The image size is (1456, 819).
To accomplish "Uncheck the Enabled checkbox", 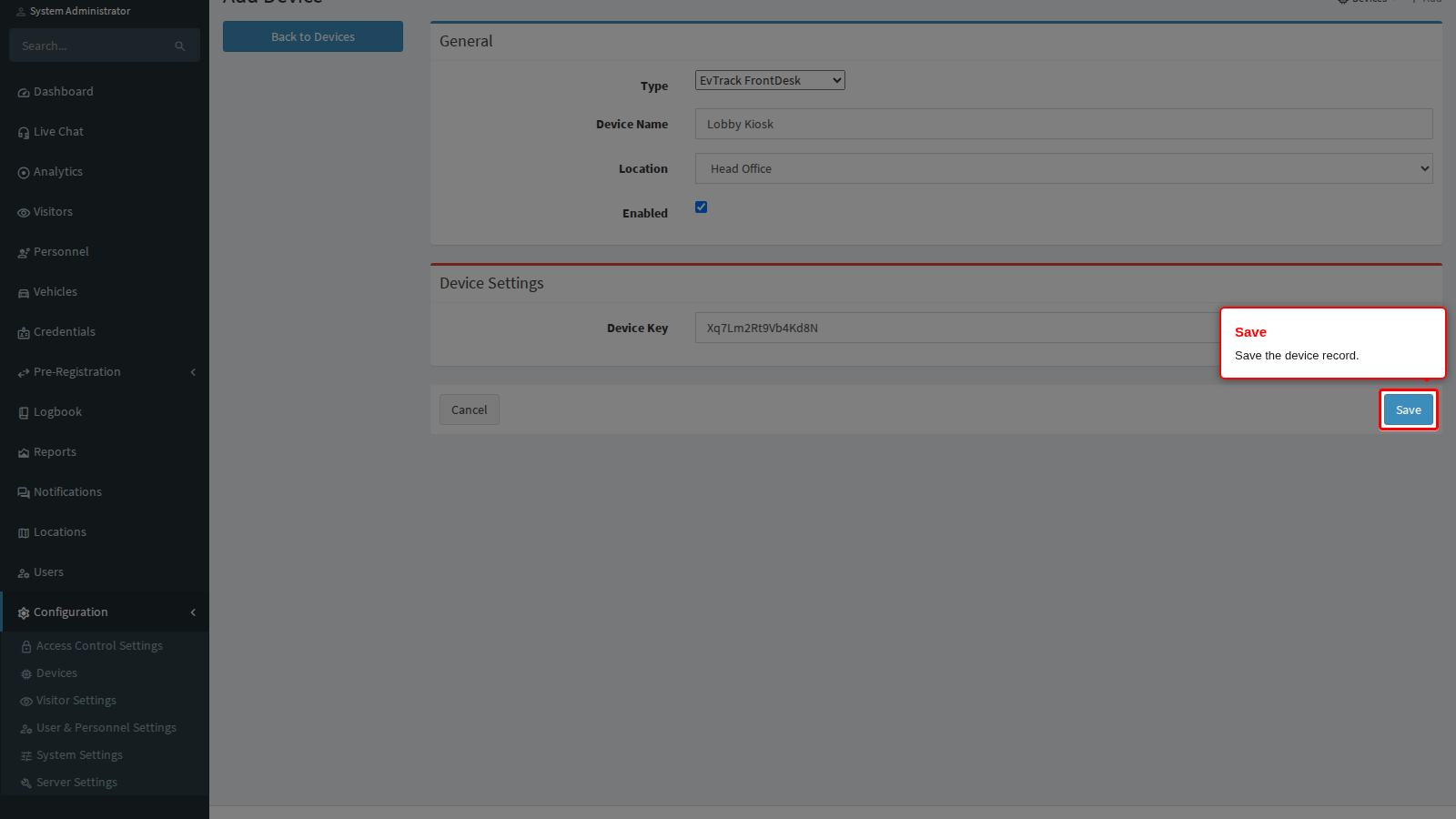I will click(x=701, y=207).
